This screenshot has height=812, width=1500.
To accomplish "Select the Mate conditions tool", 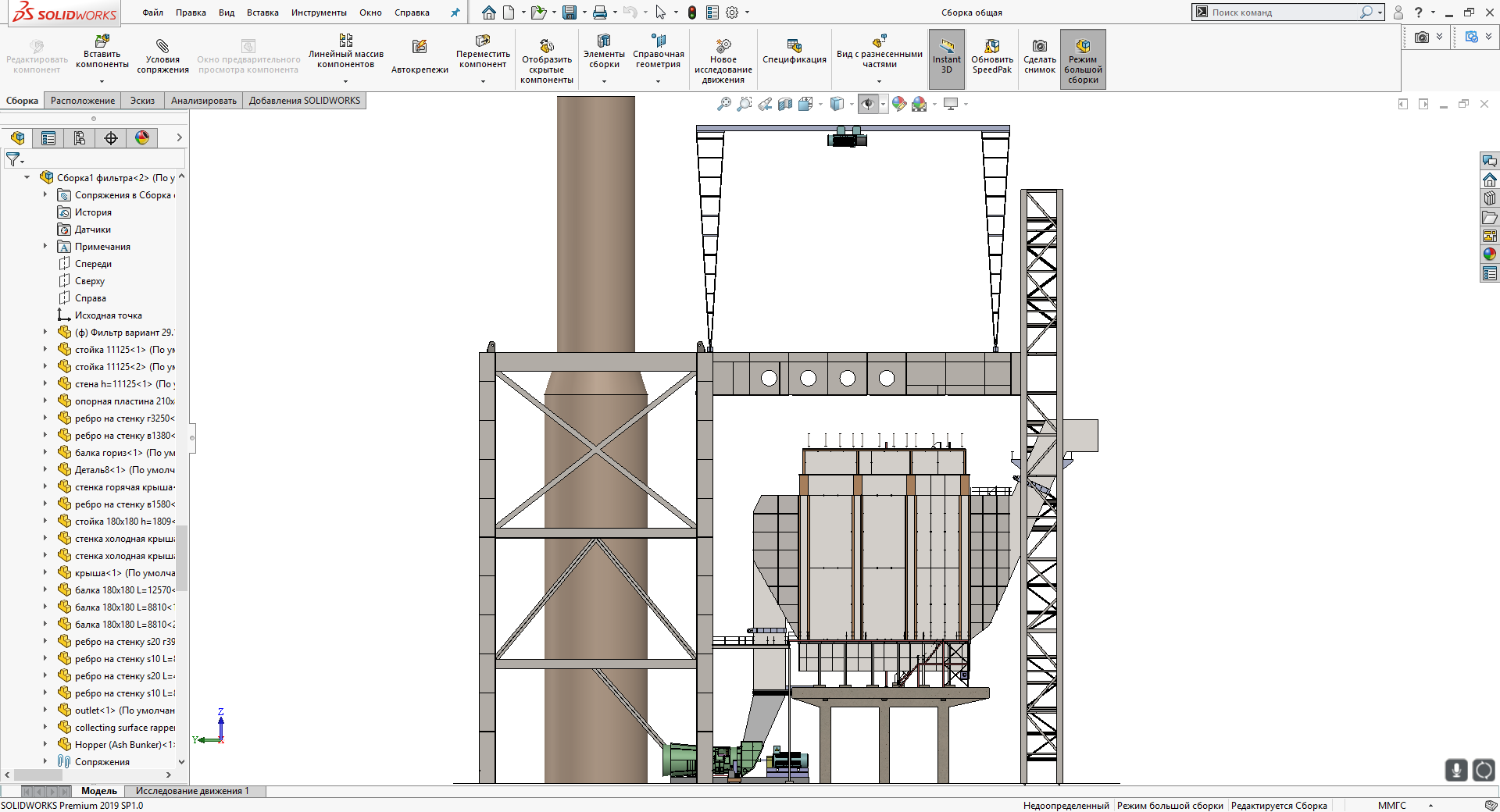I will point(162,47).
